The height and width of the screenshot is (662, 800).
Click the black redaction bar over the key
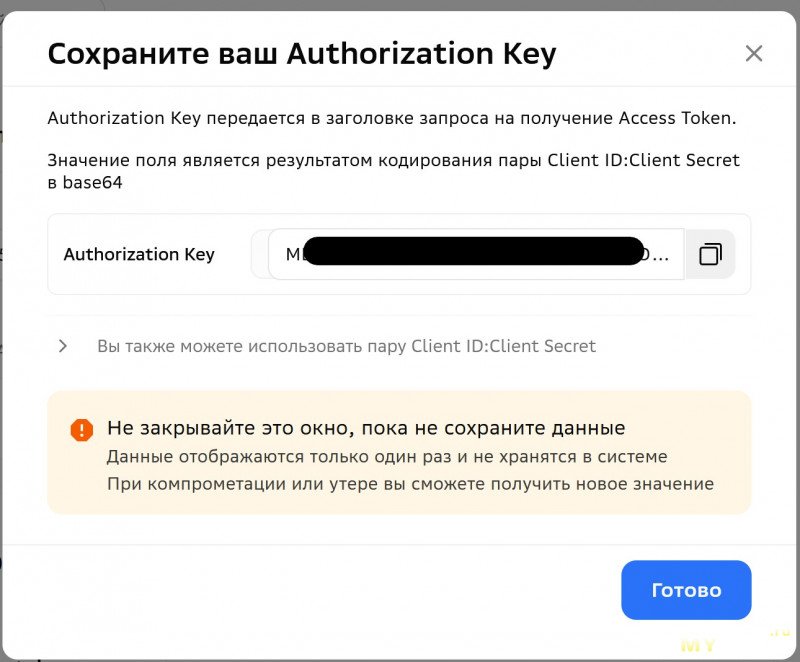tap(472, 251)
